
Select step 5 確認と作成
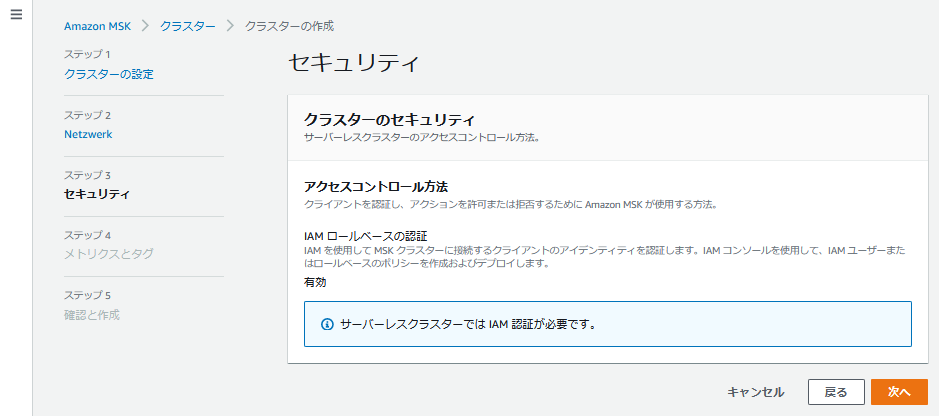click(92, 314)
